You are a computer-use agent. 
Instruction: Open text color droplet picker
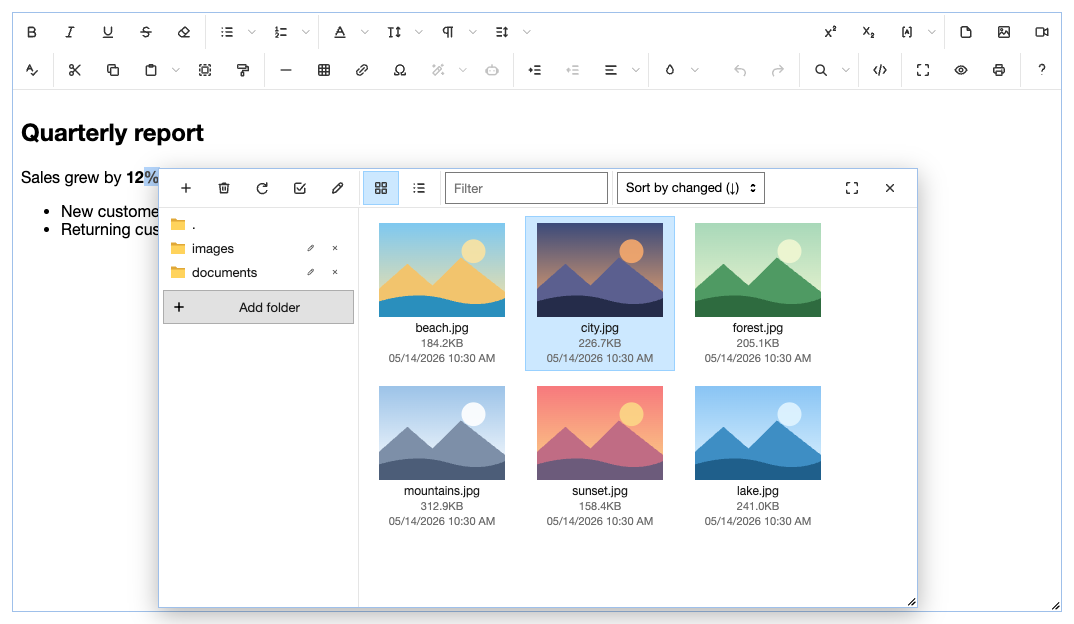click(x=670, y=70)
